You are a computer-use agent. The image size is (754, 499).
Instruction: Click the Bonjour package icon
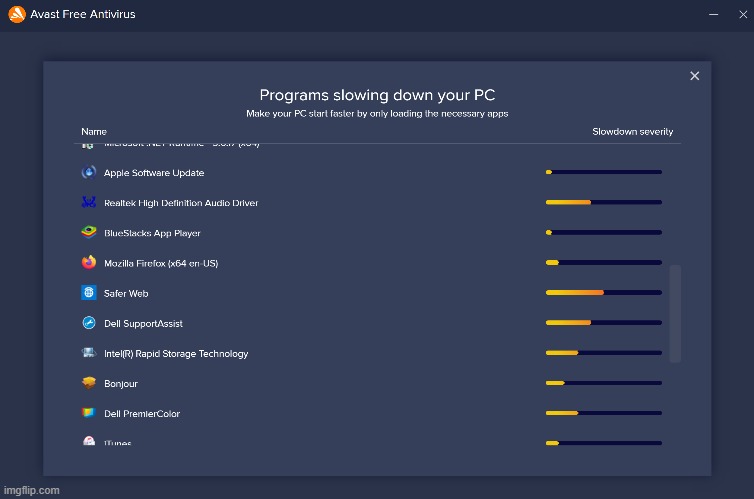point(88,383)
